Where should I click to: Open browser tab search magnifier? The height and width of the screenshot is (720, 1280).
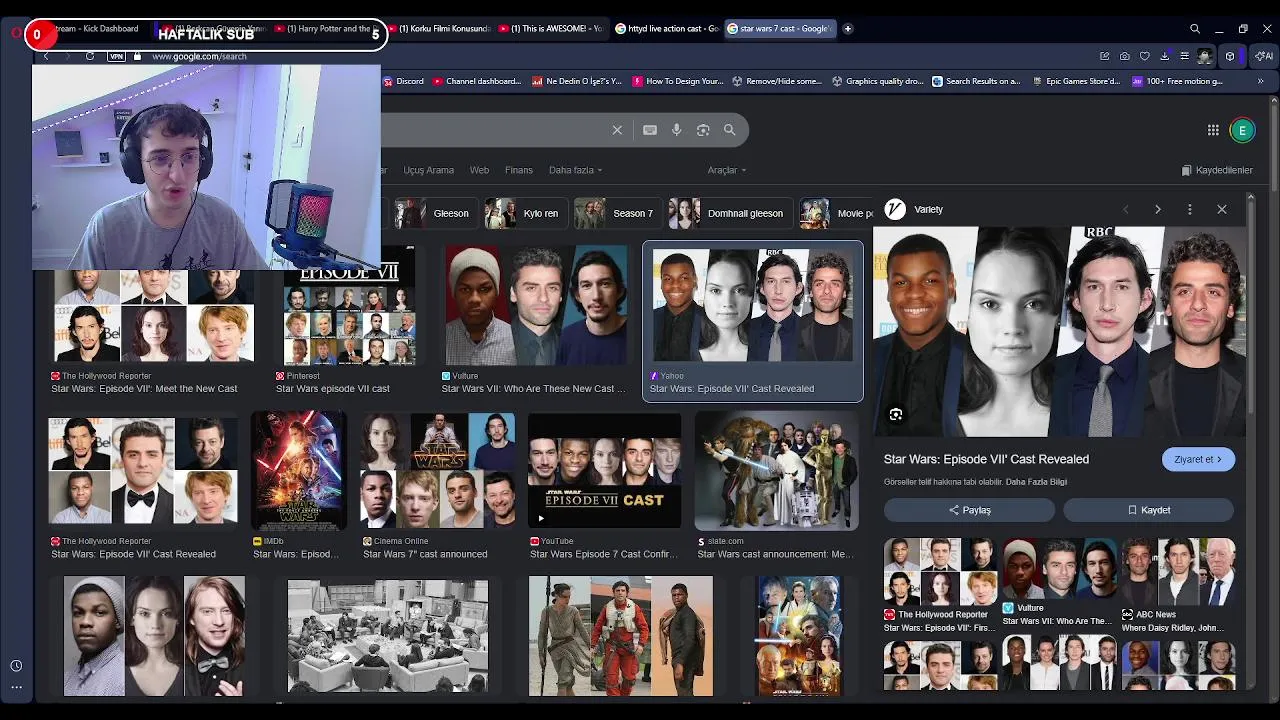[1195, 29]
